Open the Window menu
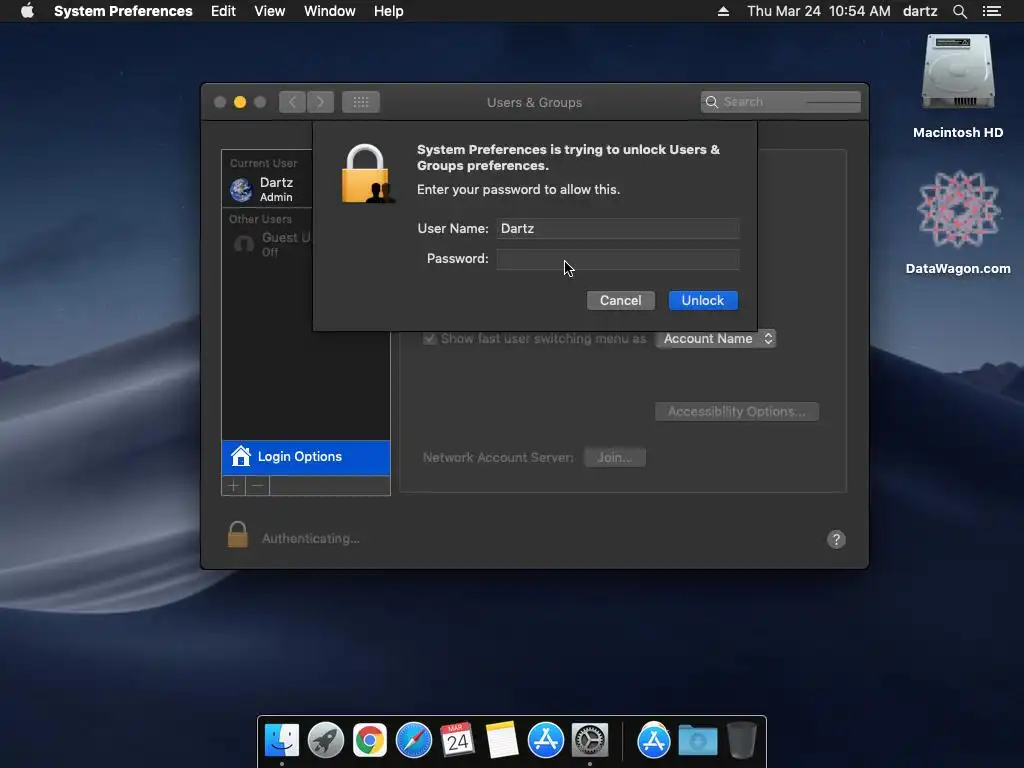 (330, 11)
